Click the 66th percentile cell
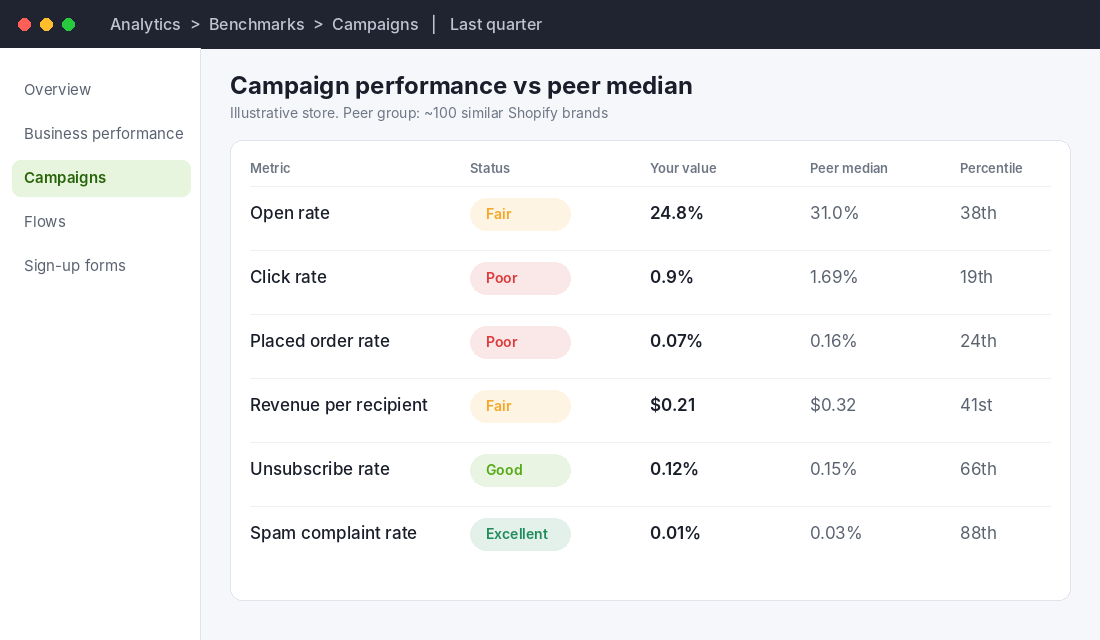Viewport: 1100px width, 640px height. (x=978, y=469)
